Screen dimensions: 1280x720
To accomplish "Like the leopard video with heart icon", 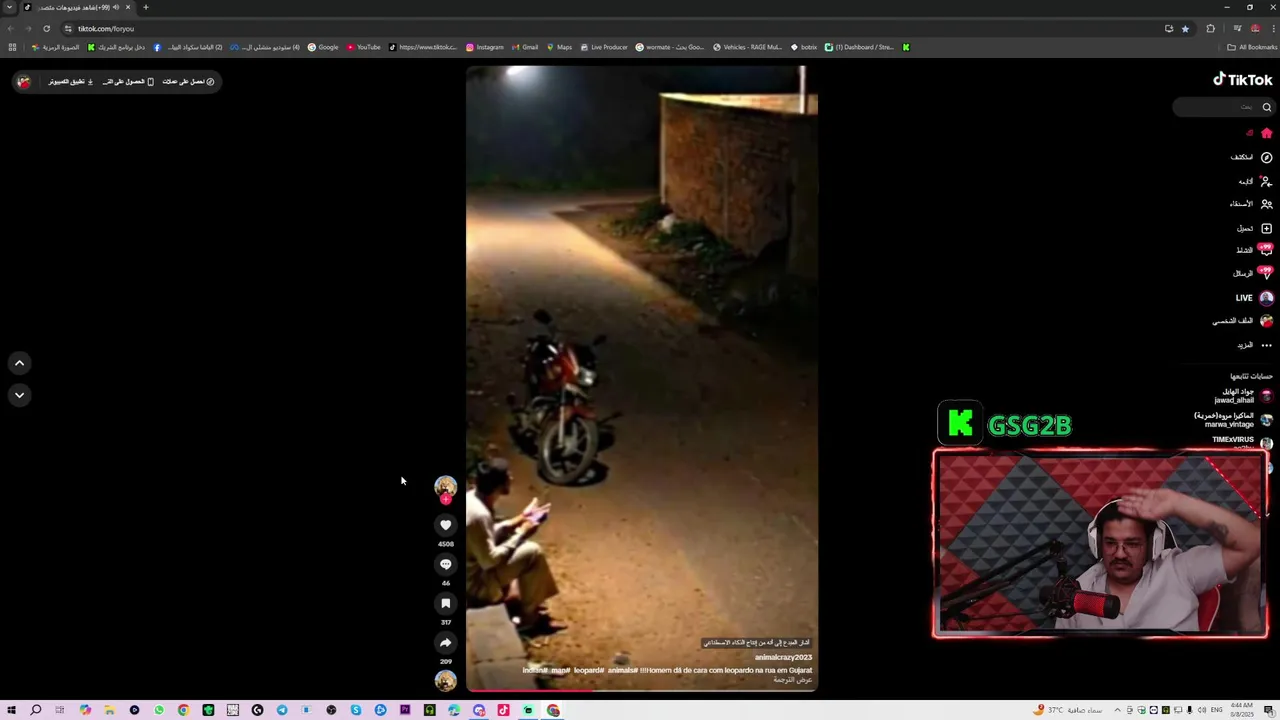I will coord(446,525).
